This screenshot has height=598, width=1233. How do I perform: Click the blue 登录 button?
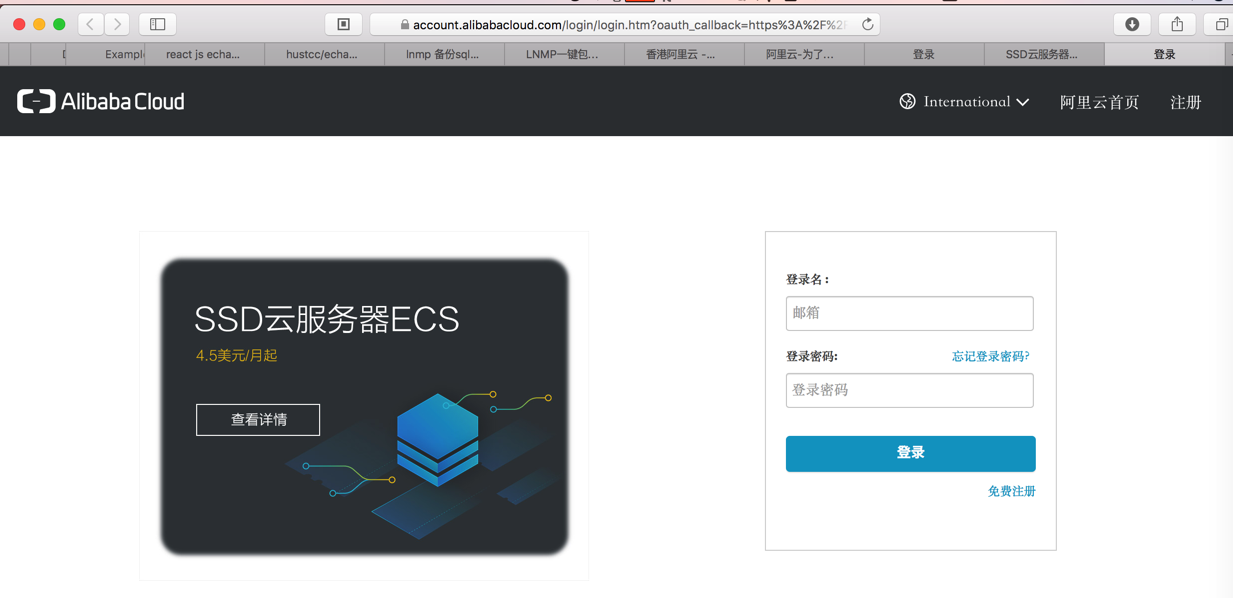click(910, 453)
